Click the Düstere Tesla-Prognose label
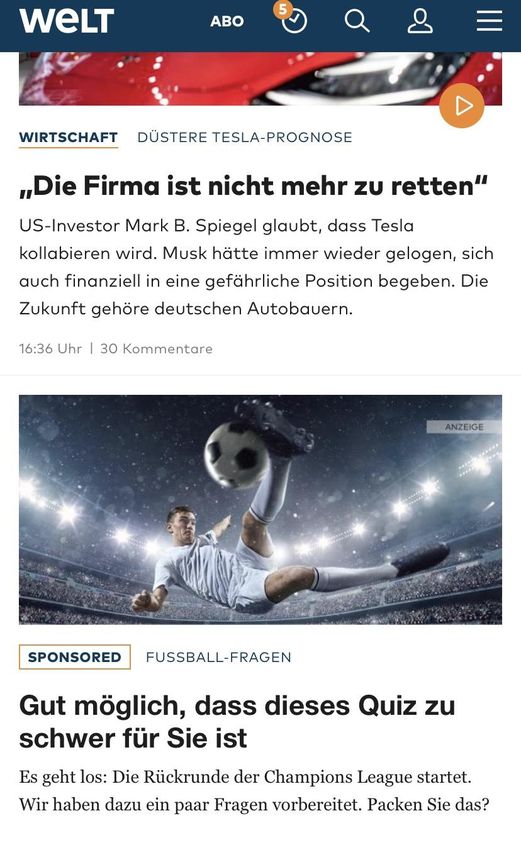 pos(245,138)
